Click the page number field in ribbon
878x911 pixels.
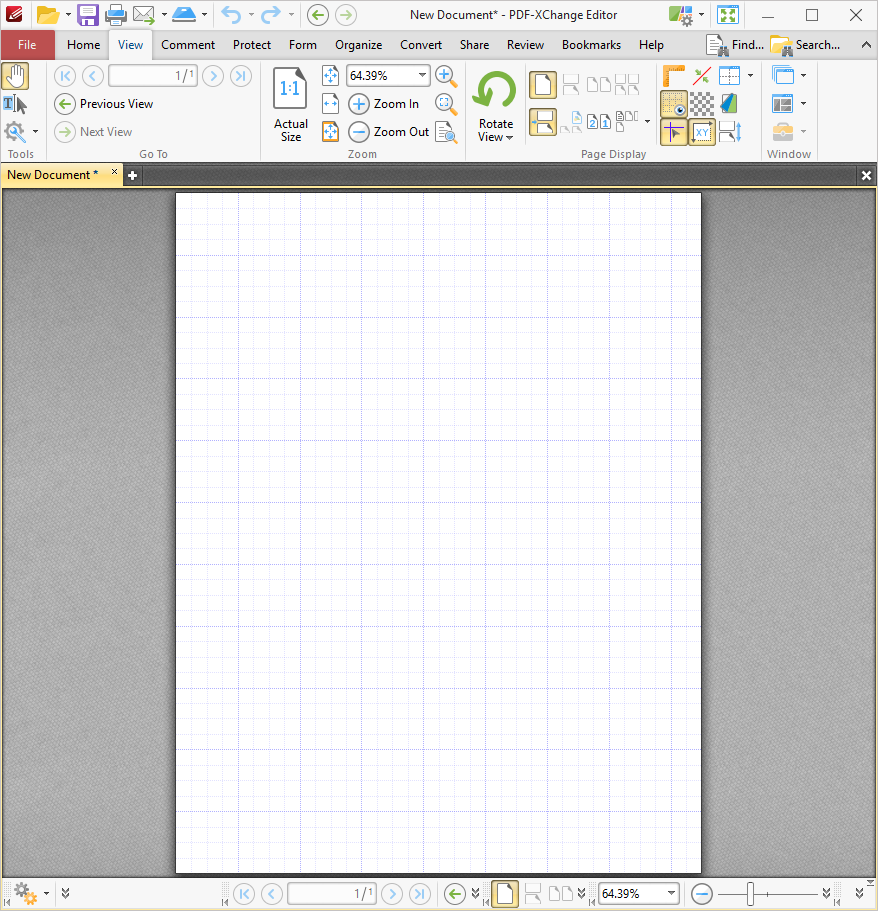[151, 76]
